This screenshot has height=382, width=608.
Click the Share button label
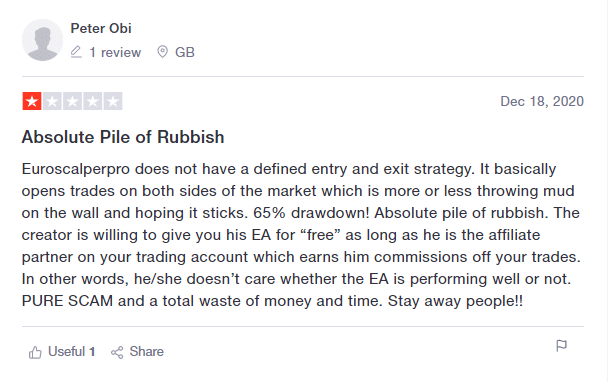click(147, 351)
